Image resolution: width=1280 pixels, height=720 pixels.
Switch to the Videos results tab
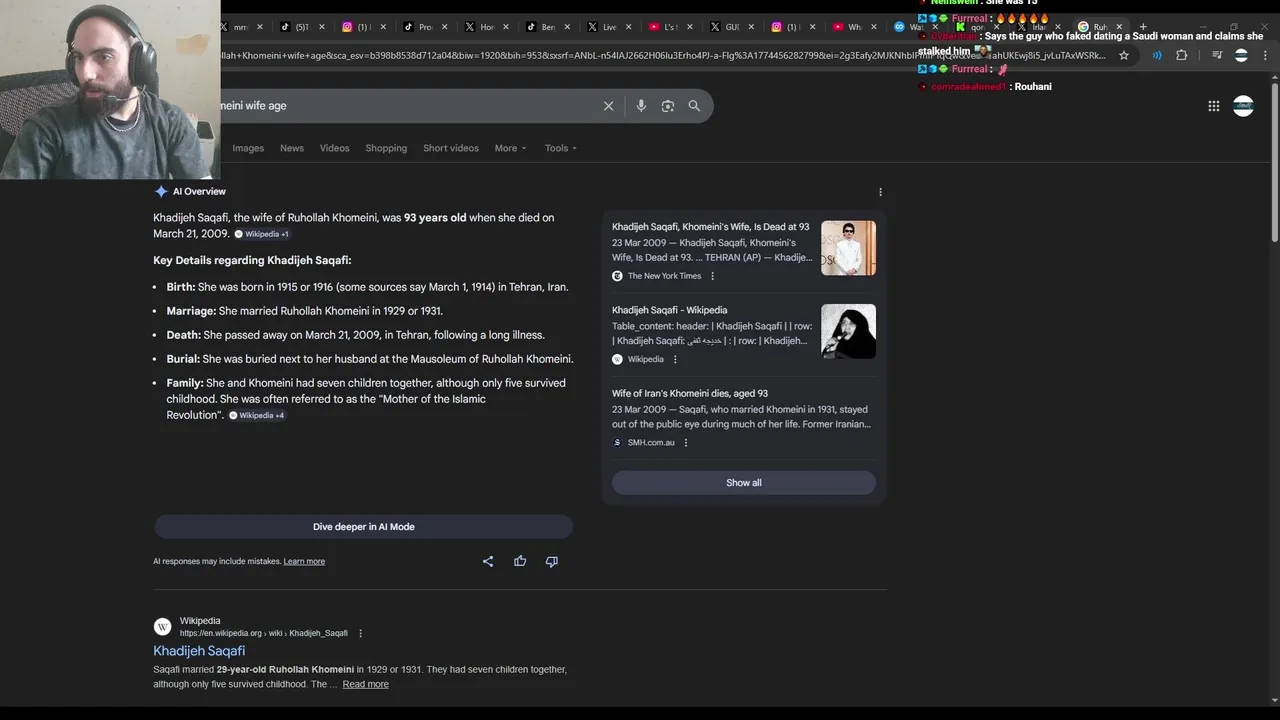[335, 148]
